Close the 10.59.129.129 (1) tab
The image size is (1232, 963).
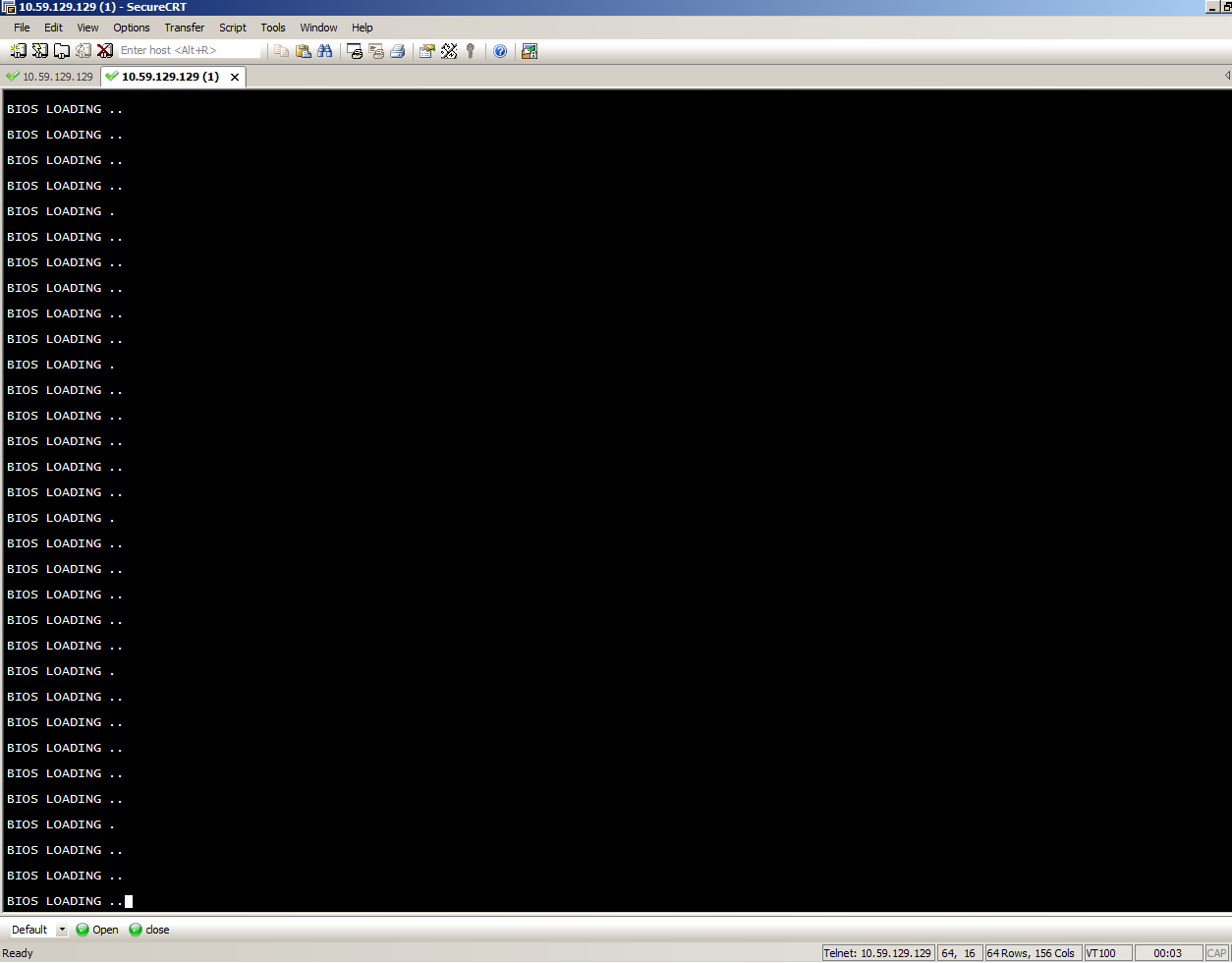pos(235,77)
